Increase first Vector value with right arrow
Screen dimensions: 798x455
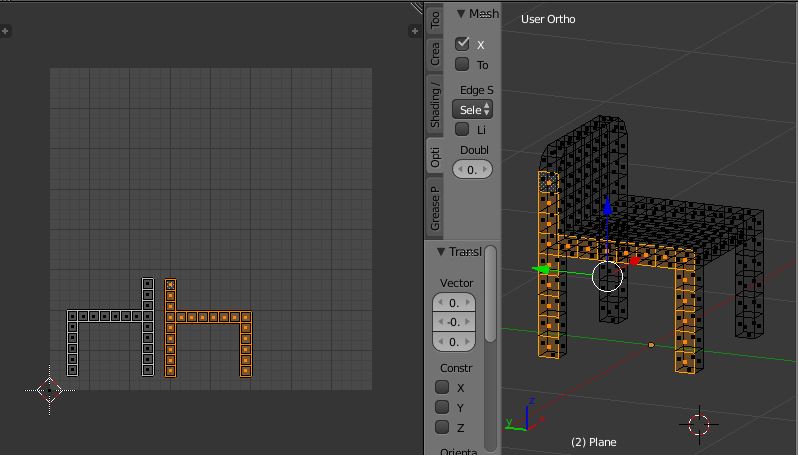[468, 303]
